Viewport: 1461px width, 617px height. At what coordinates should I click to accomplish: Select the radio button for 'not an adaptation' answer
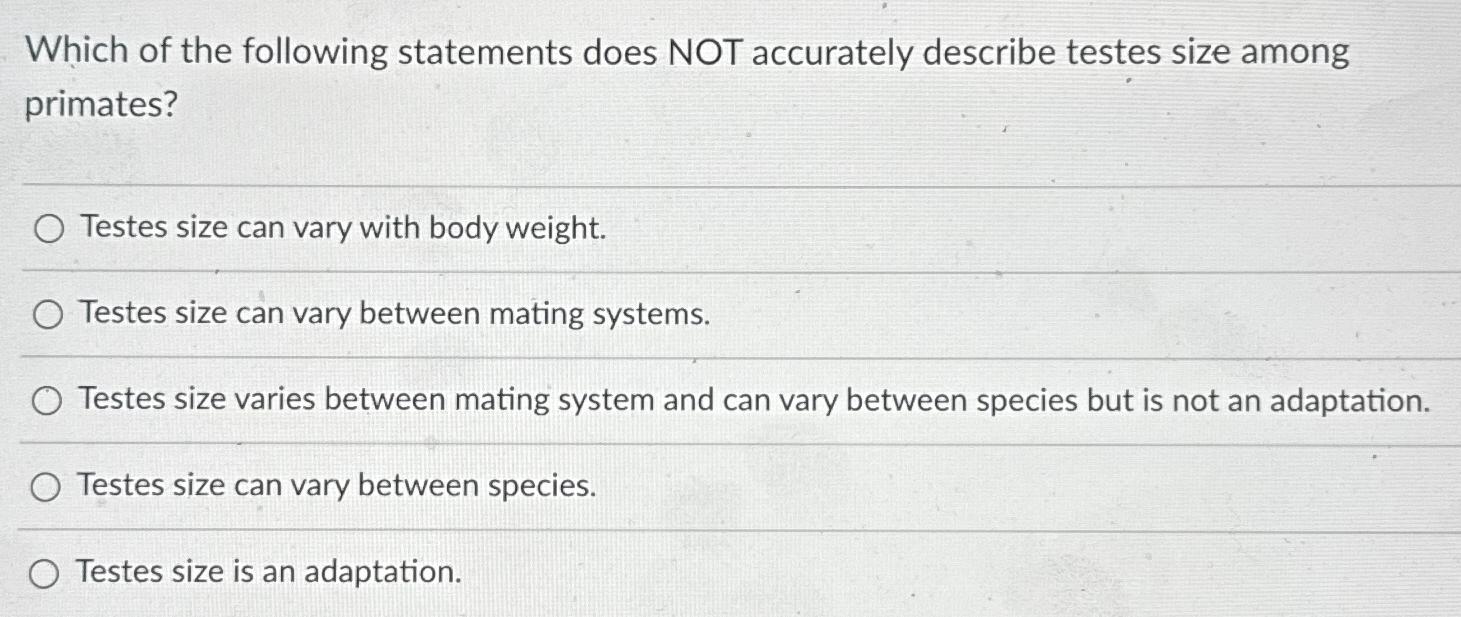coord(44,401)
